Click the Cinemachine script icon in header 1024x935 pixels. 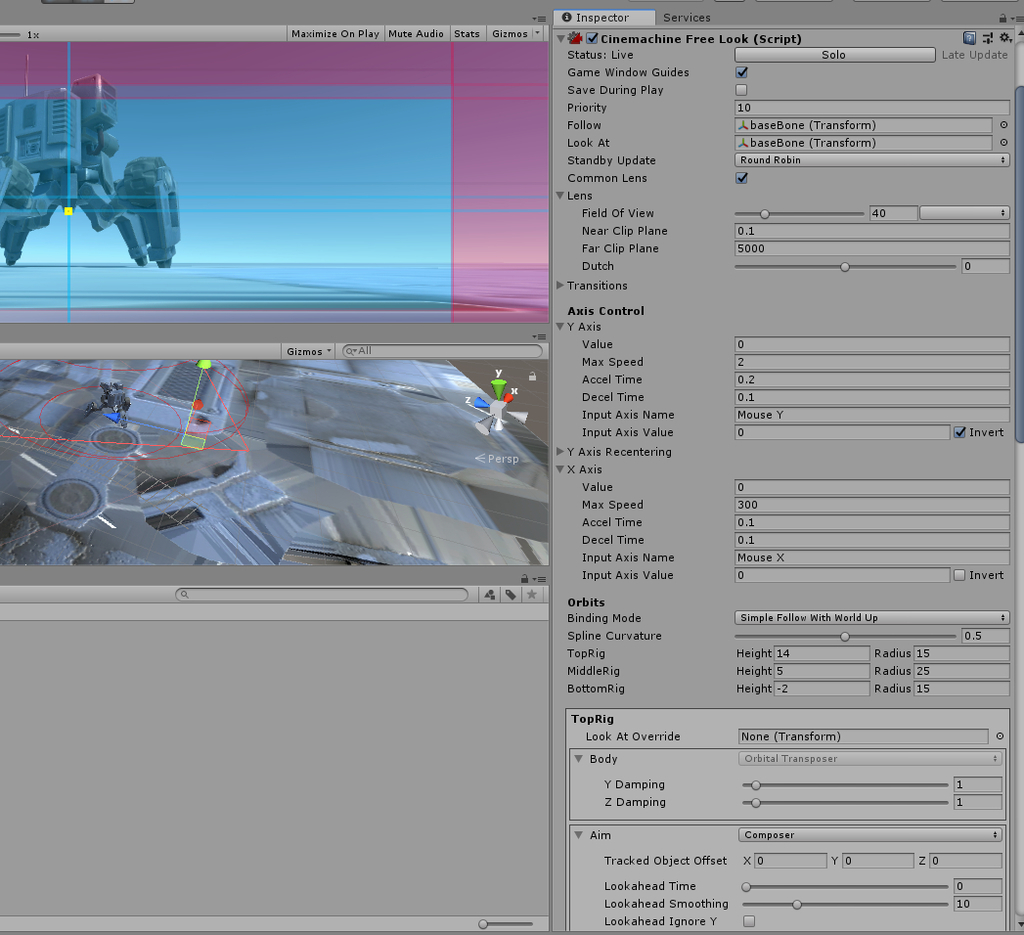pos(575,39)
